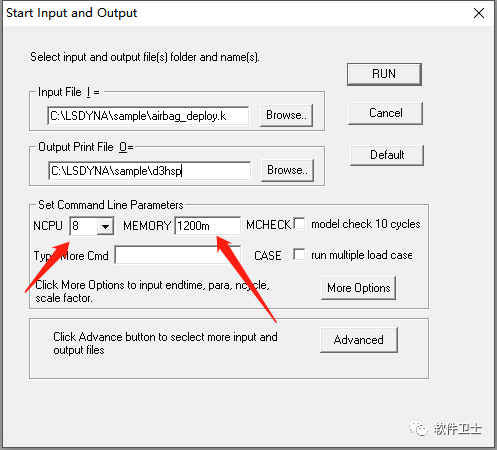Reset settings with the Default button

pos(387,155)
